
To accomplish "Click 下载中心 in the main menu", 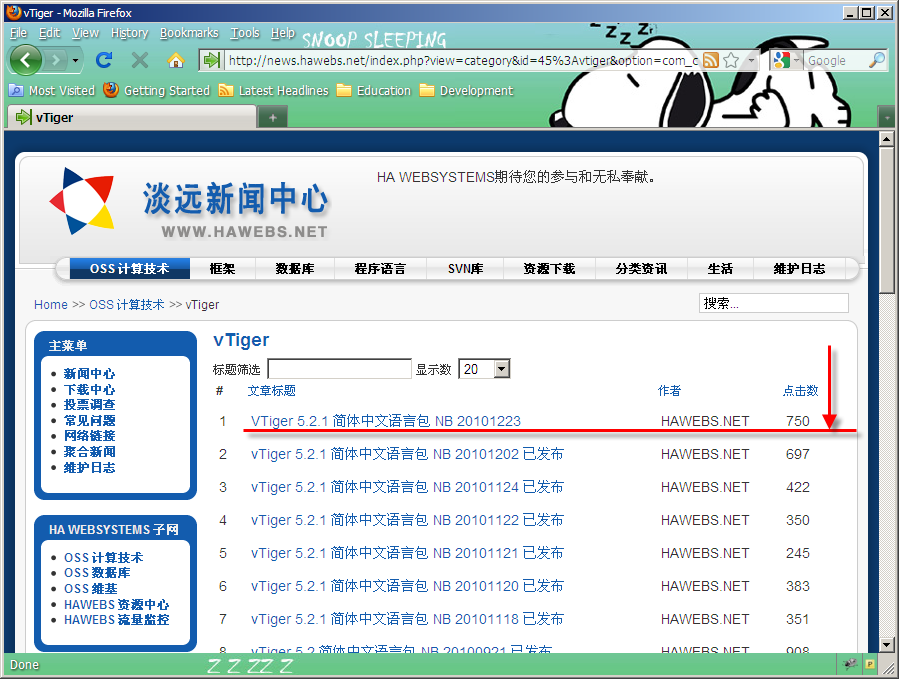I will pos(89,389).
